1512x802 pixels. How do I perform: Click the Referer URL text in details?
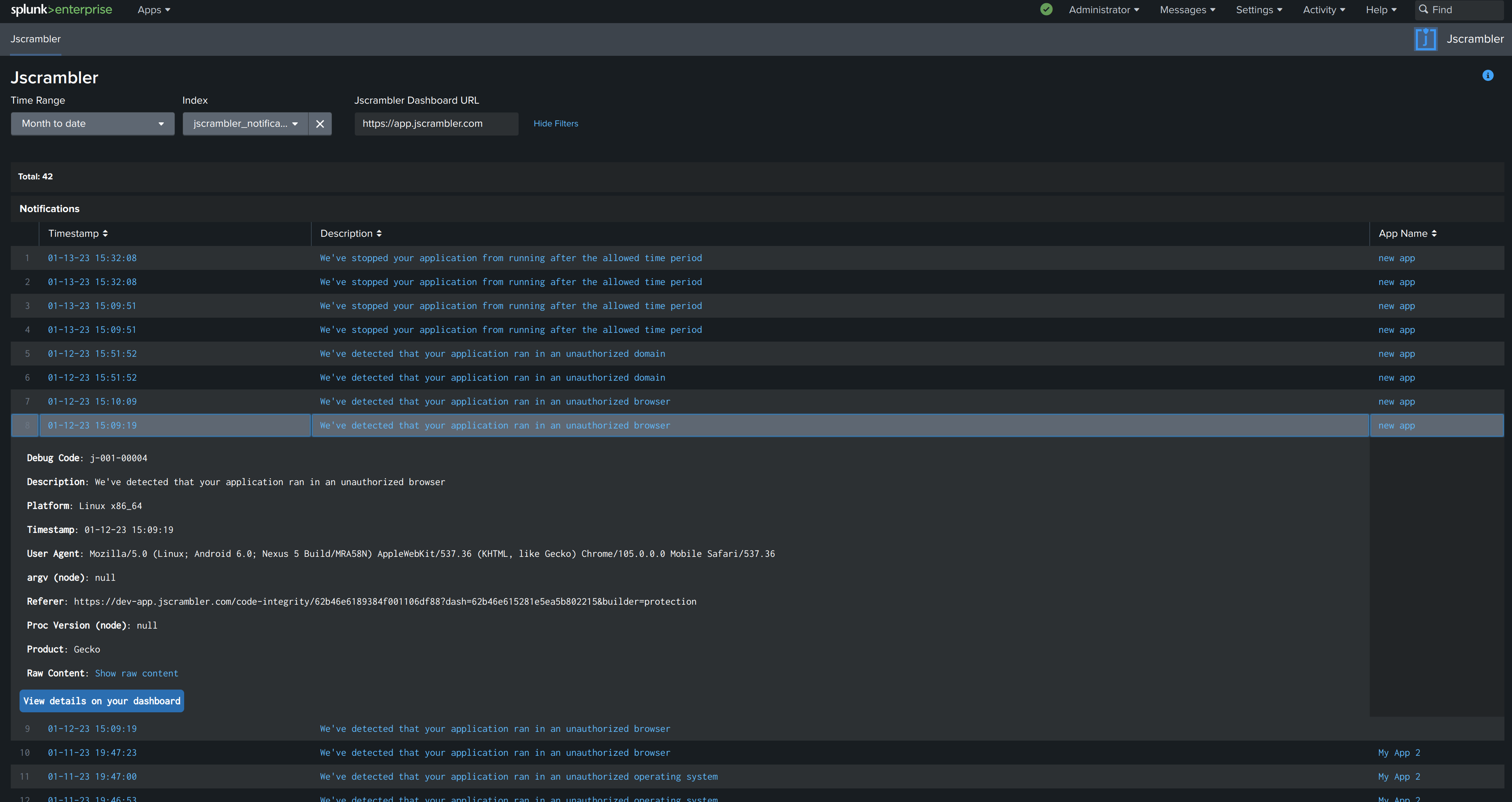coord(385,602)
